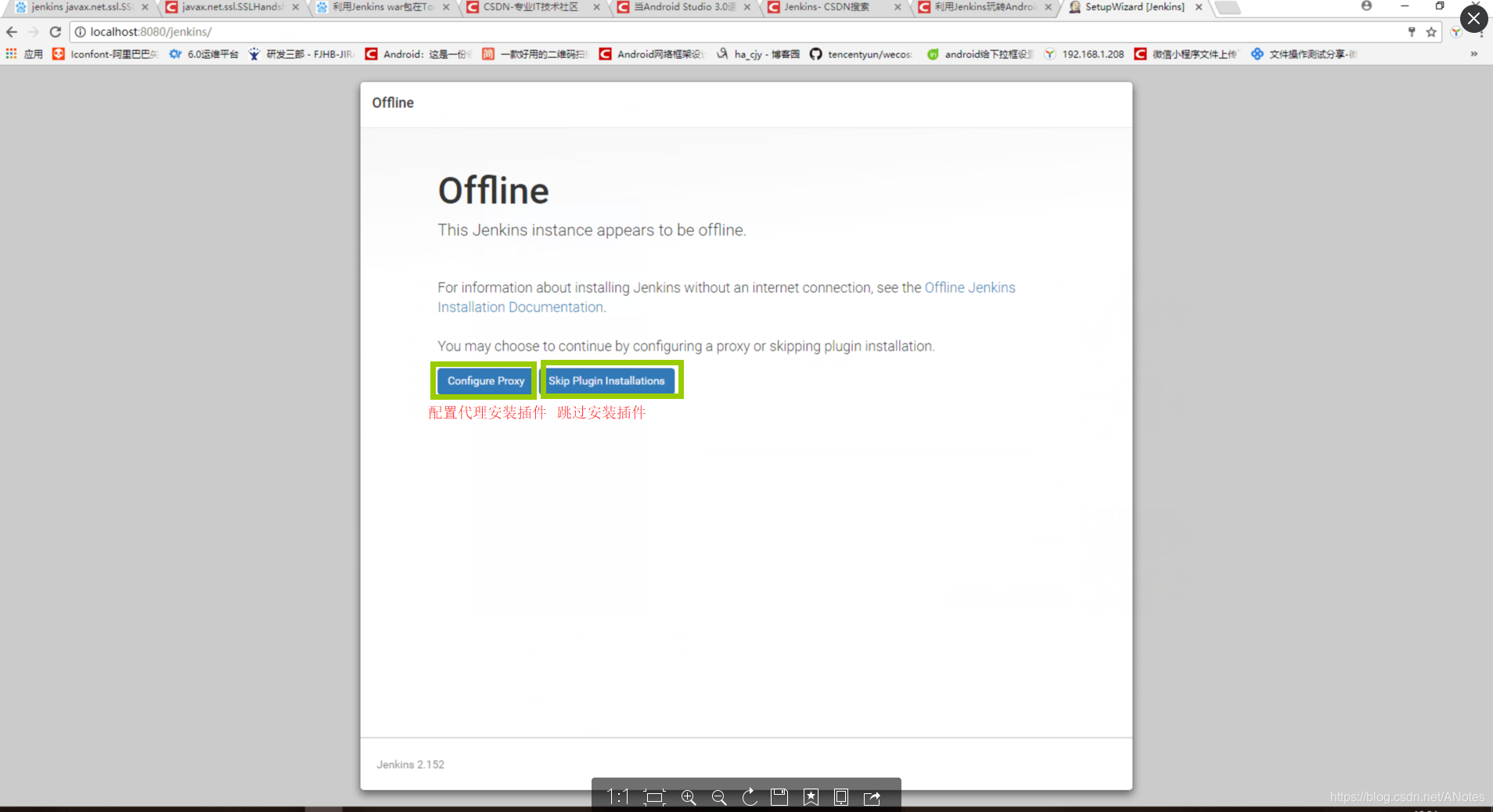The image size is (1493, 812).
Task: Reload the page with the refresh icon
Action: [x=55, y=32]
